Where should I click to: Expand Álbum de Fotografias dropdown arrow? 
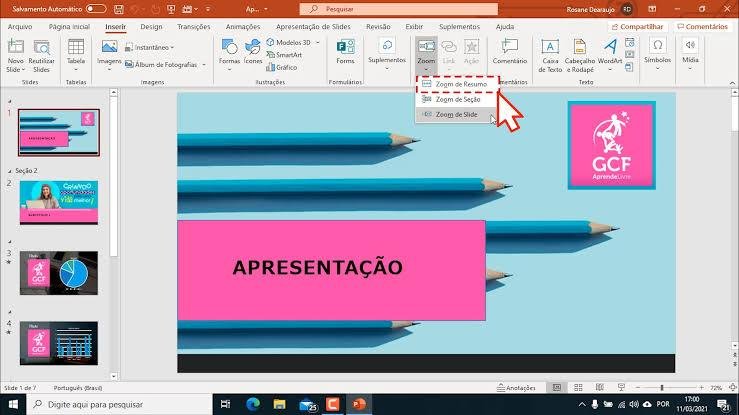tap(204, 65)
